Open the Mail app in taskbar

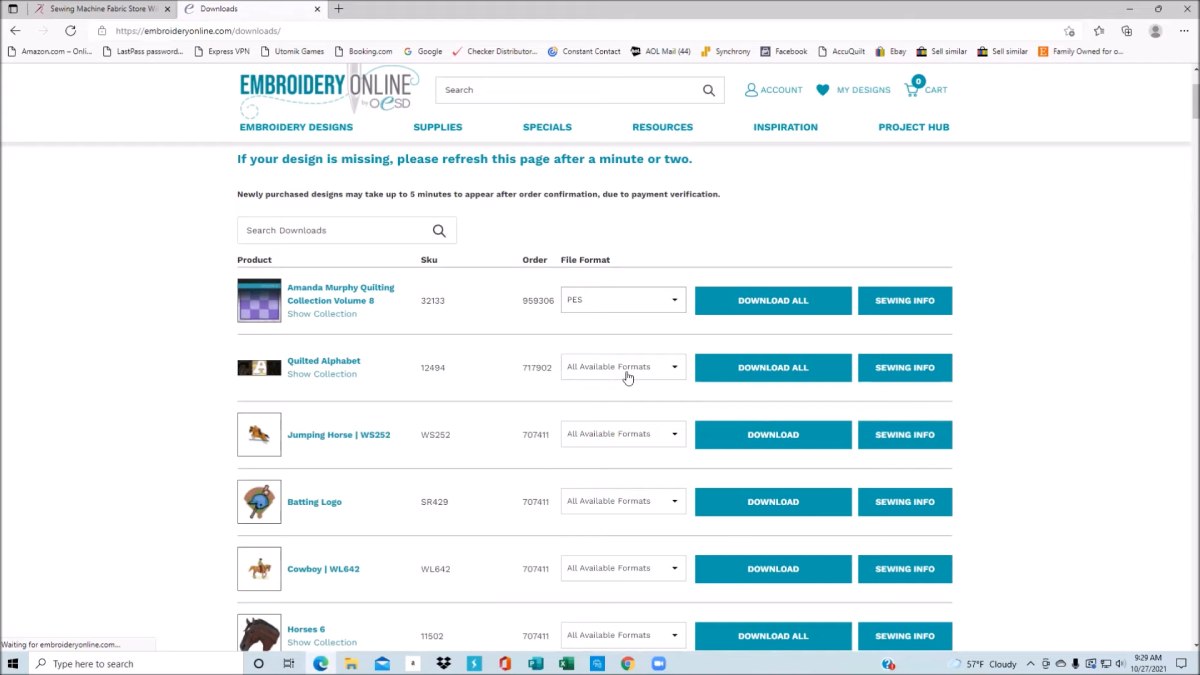(382, 663)
